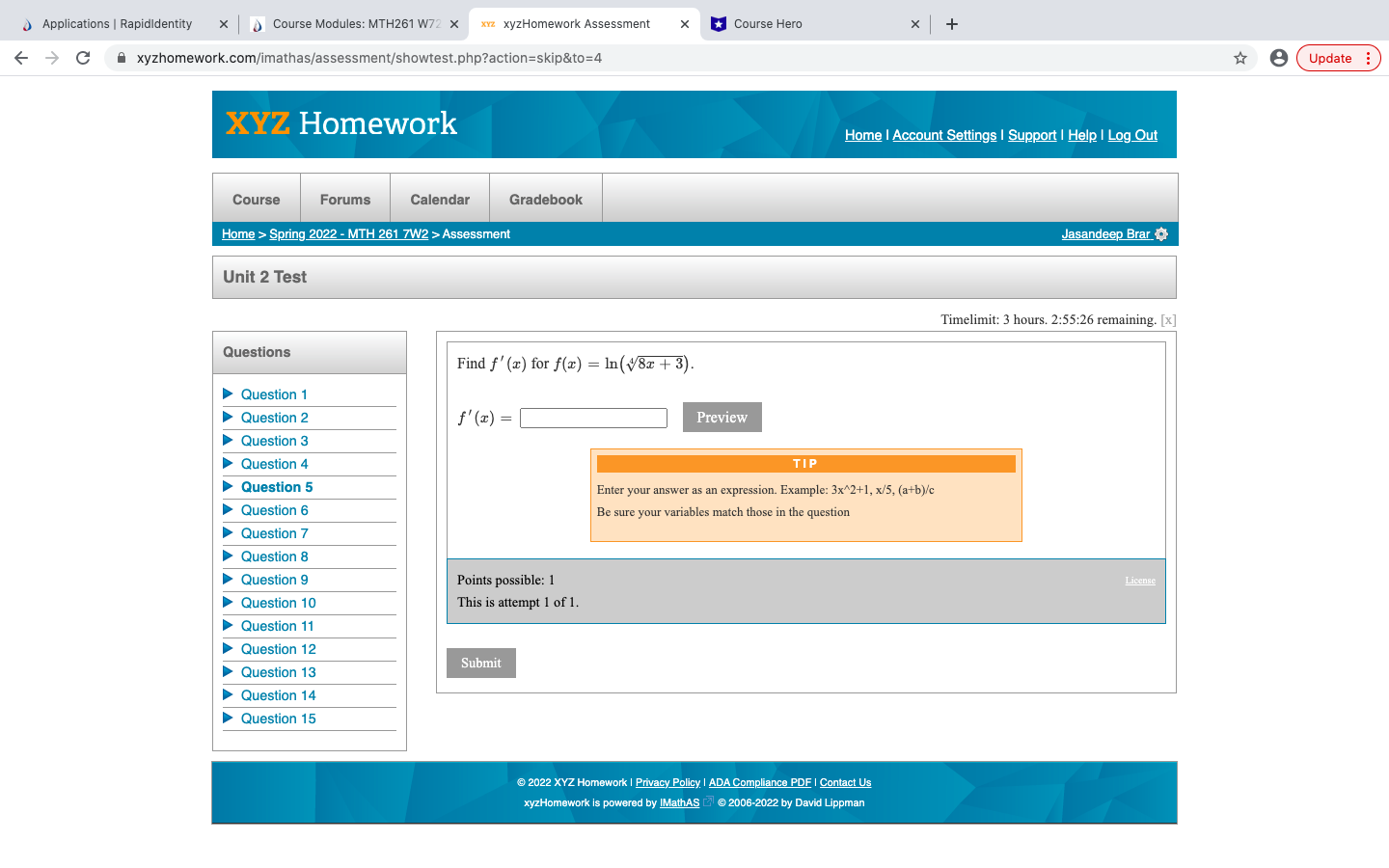1389x868 pixels.
Task: Click the padlock icon in the address bar
Action: click(x=121, y=58)
